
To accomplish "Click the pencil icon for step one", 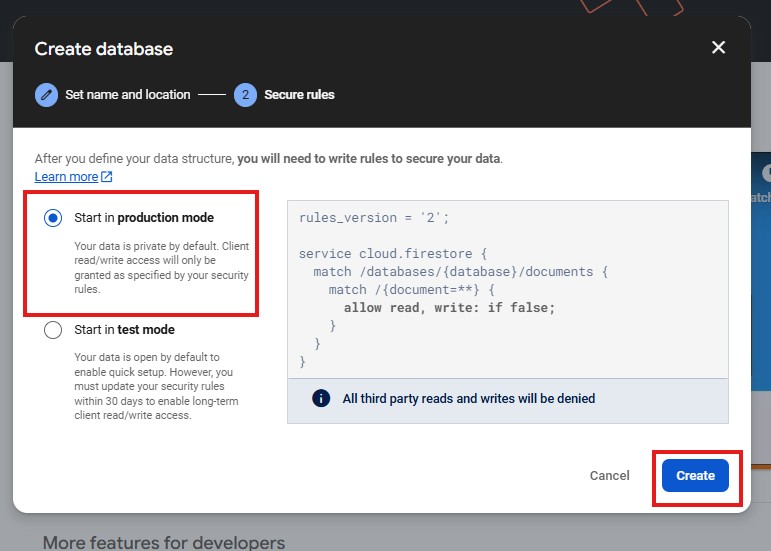I will click(46, 95).
